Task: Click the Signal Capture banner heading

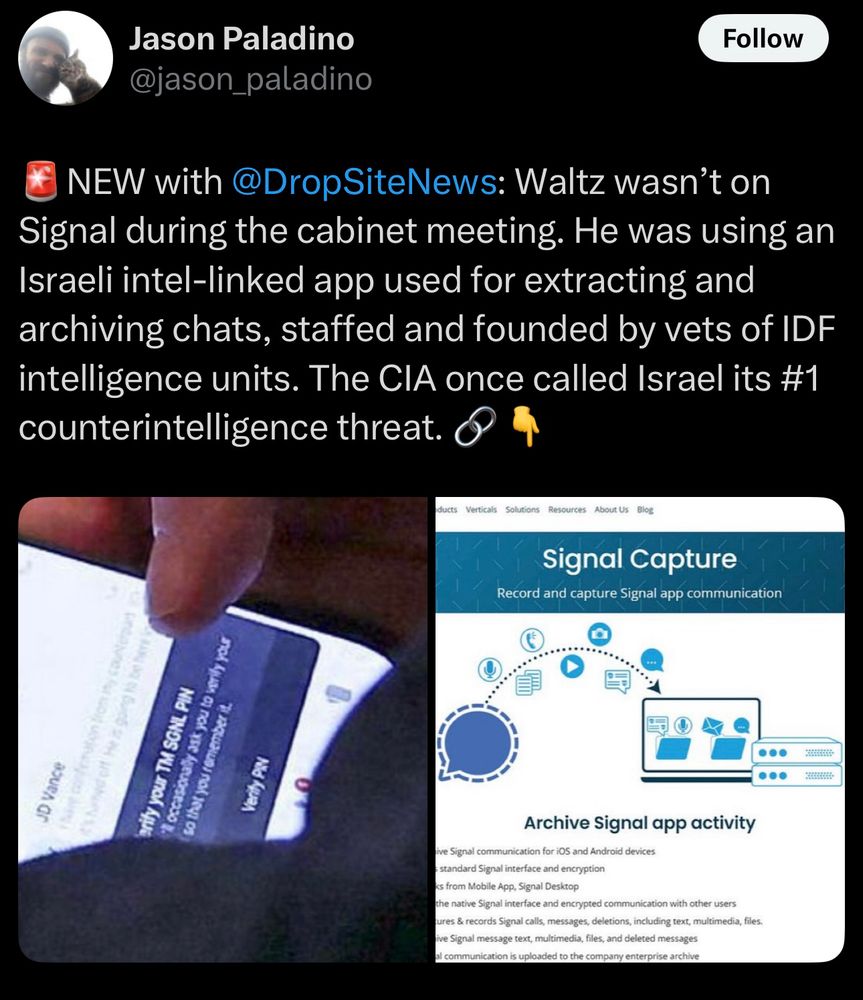Action: pos(640,559)
